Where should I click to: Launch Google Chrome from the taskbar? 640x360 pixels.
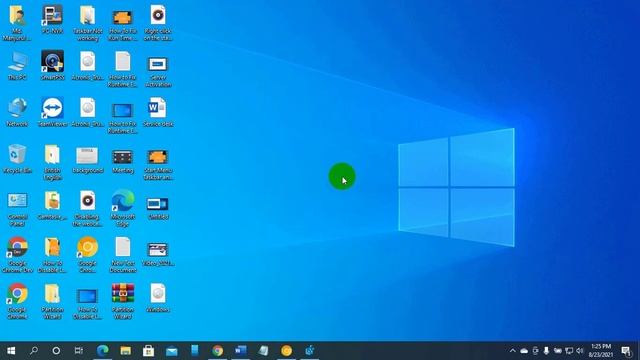pyautogui.click(x=218, y=351)
